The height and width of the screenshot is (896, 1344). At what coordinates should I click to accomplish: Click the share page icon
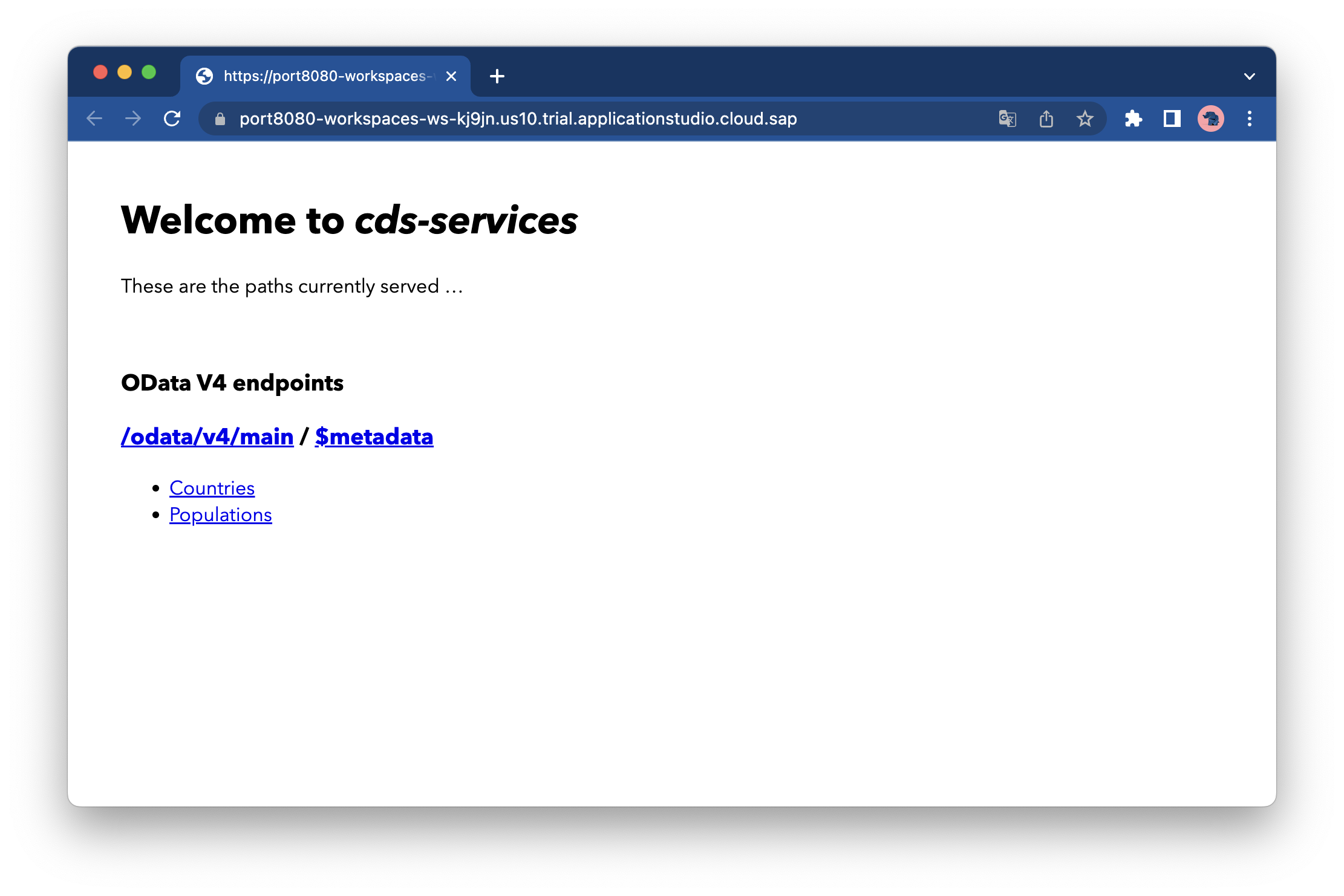point(1046,118)
